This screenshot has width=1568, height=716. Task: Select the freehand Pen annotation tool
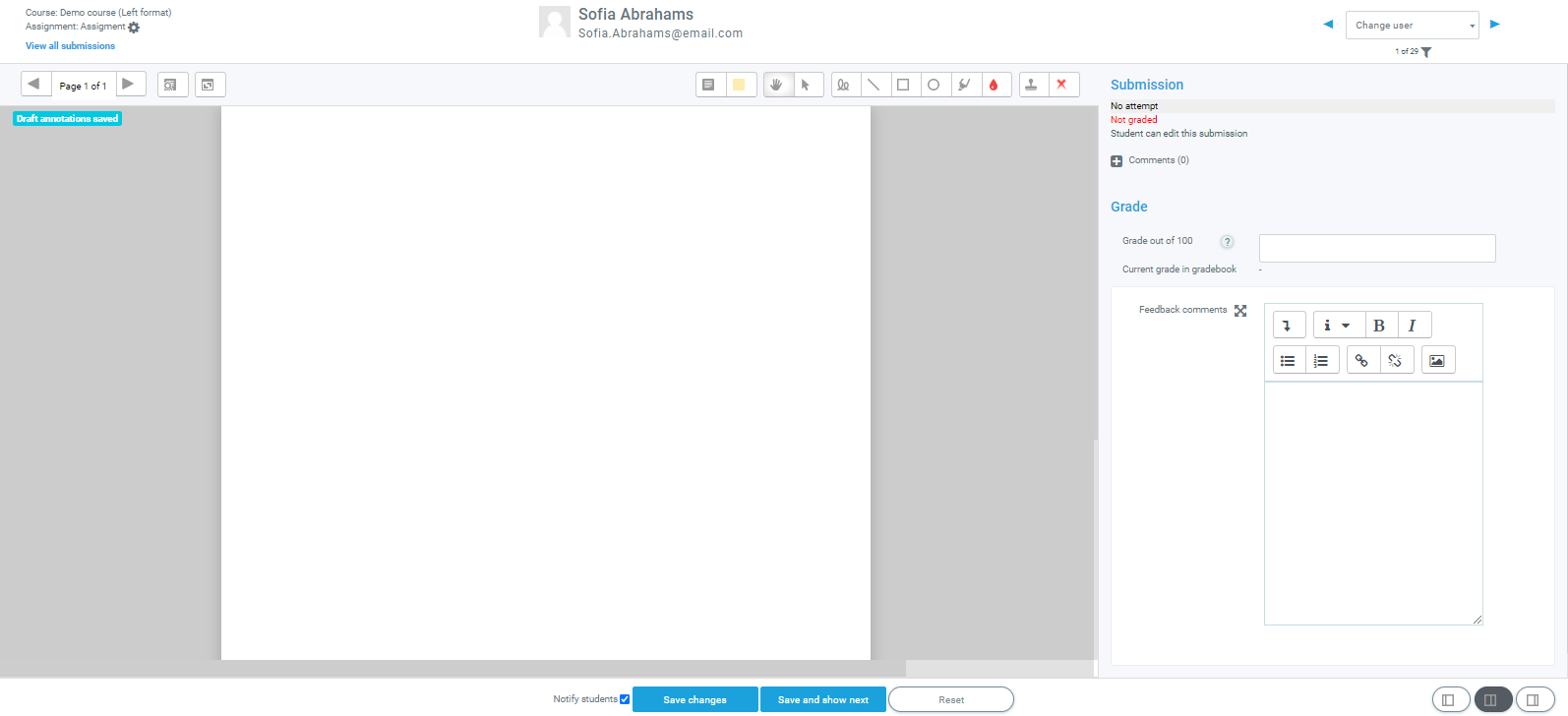[x=843, y=86]
